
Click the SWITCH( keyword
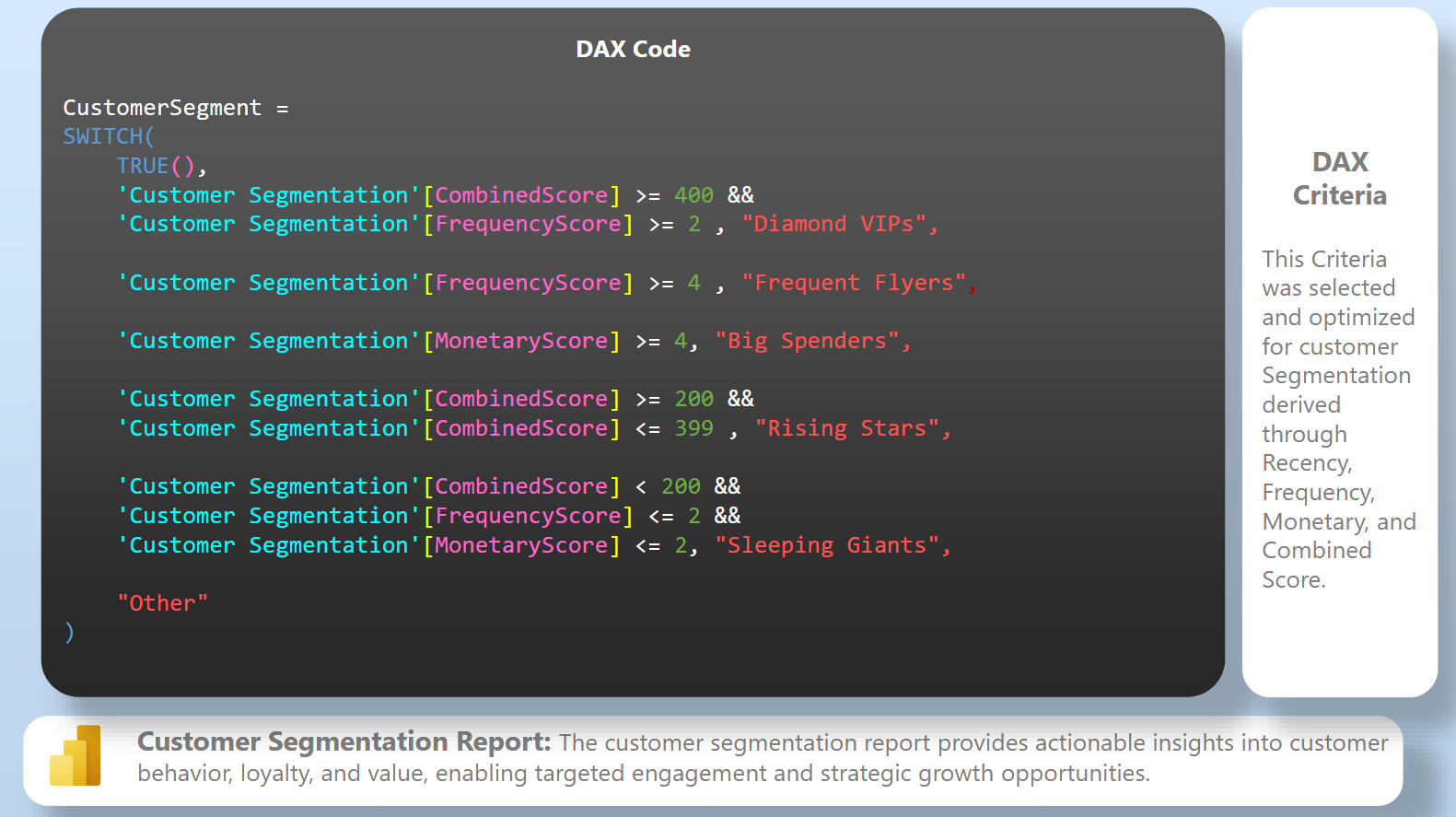(x=109, y=136)
